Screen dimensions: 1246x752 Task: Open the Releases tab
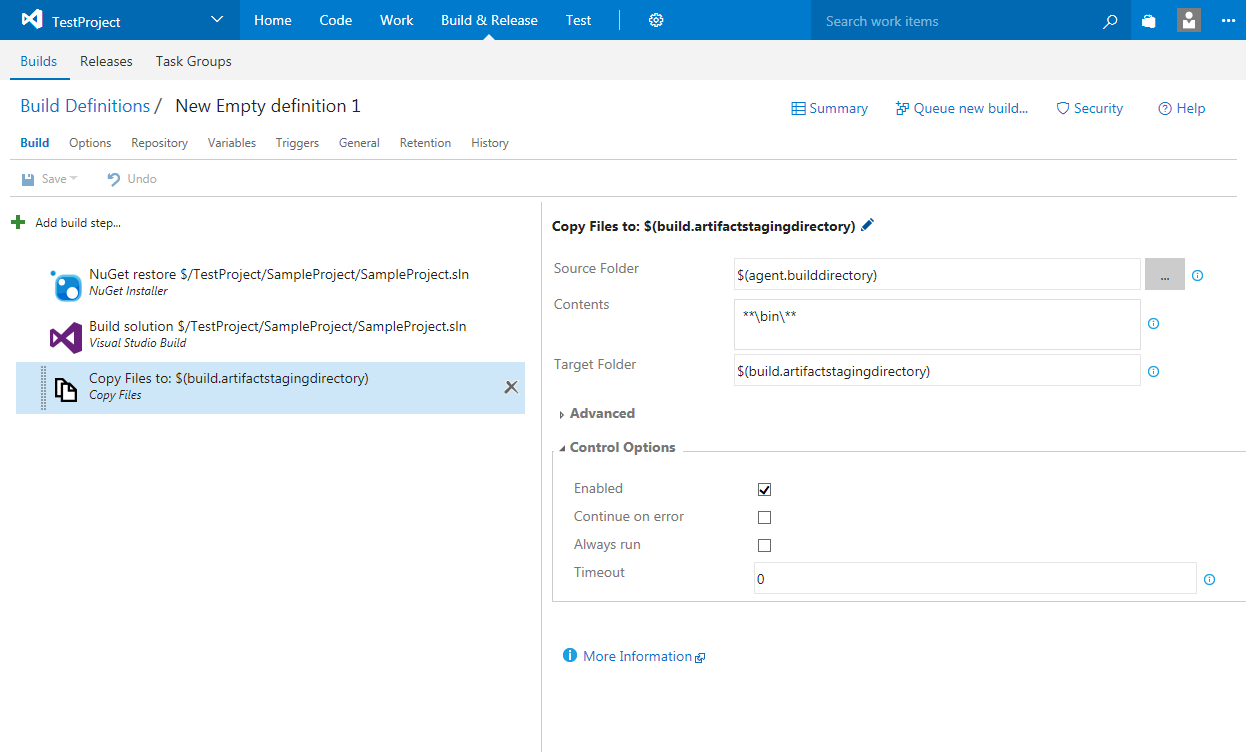[x=106, y=61]
